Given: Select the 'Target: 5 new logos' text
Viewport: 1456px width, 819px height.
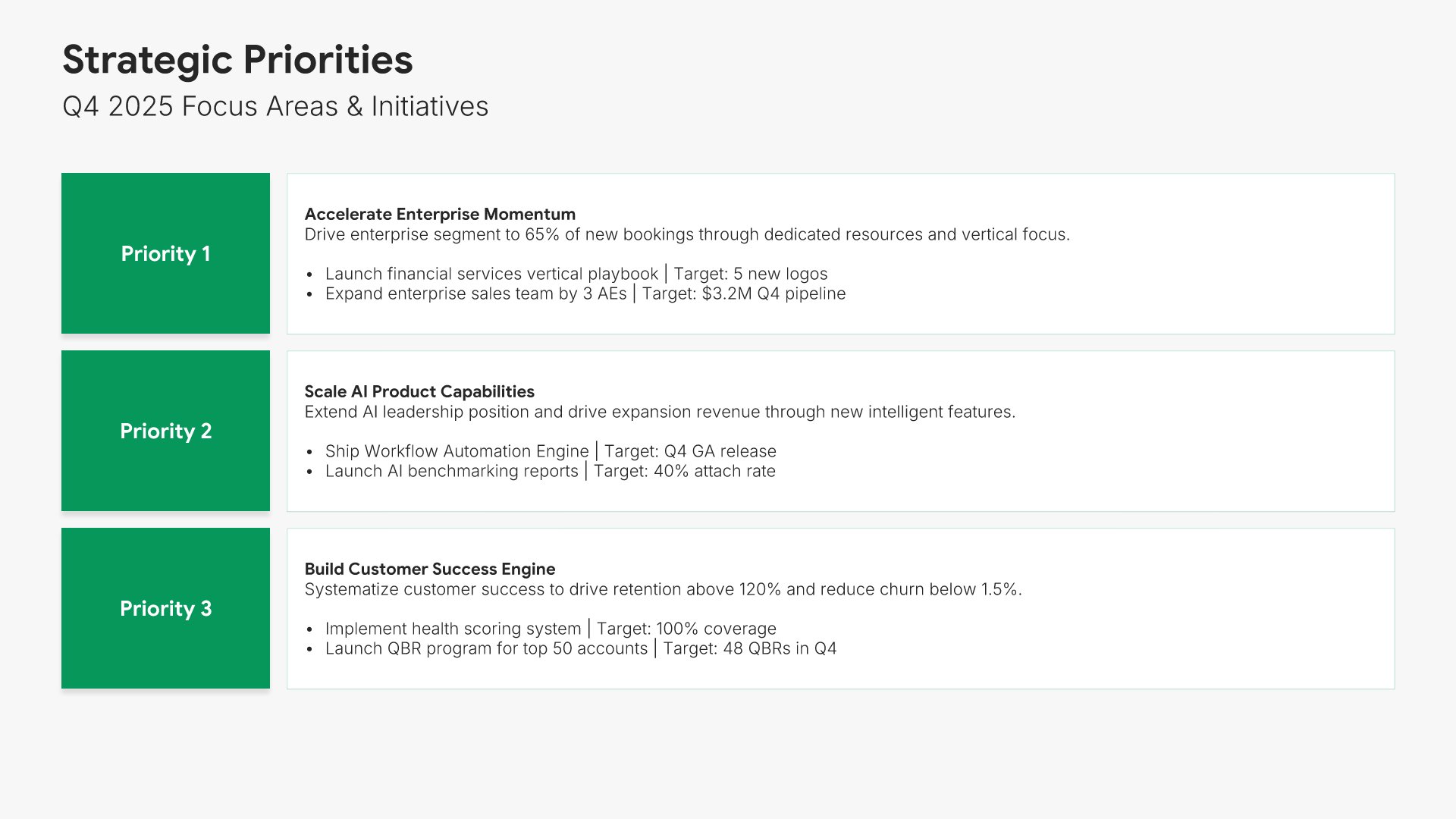Looking at the screenshot, I should [x=750, y=275].
